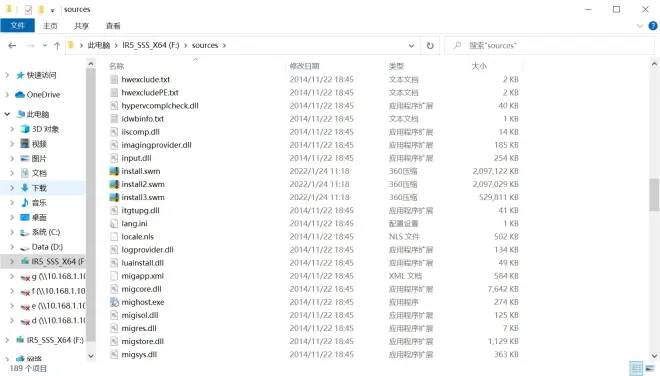Click IR5_SSS_X64 (F:) in breadcrumb path

(151, 45)
